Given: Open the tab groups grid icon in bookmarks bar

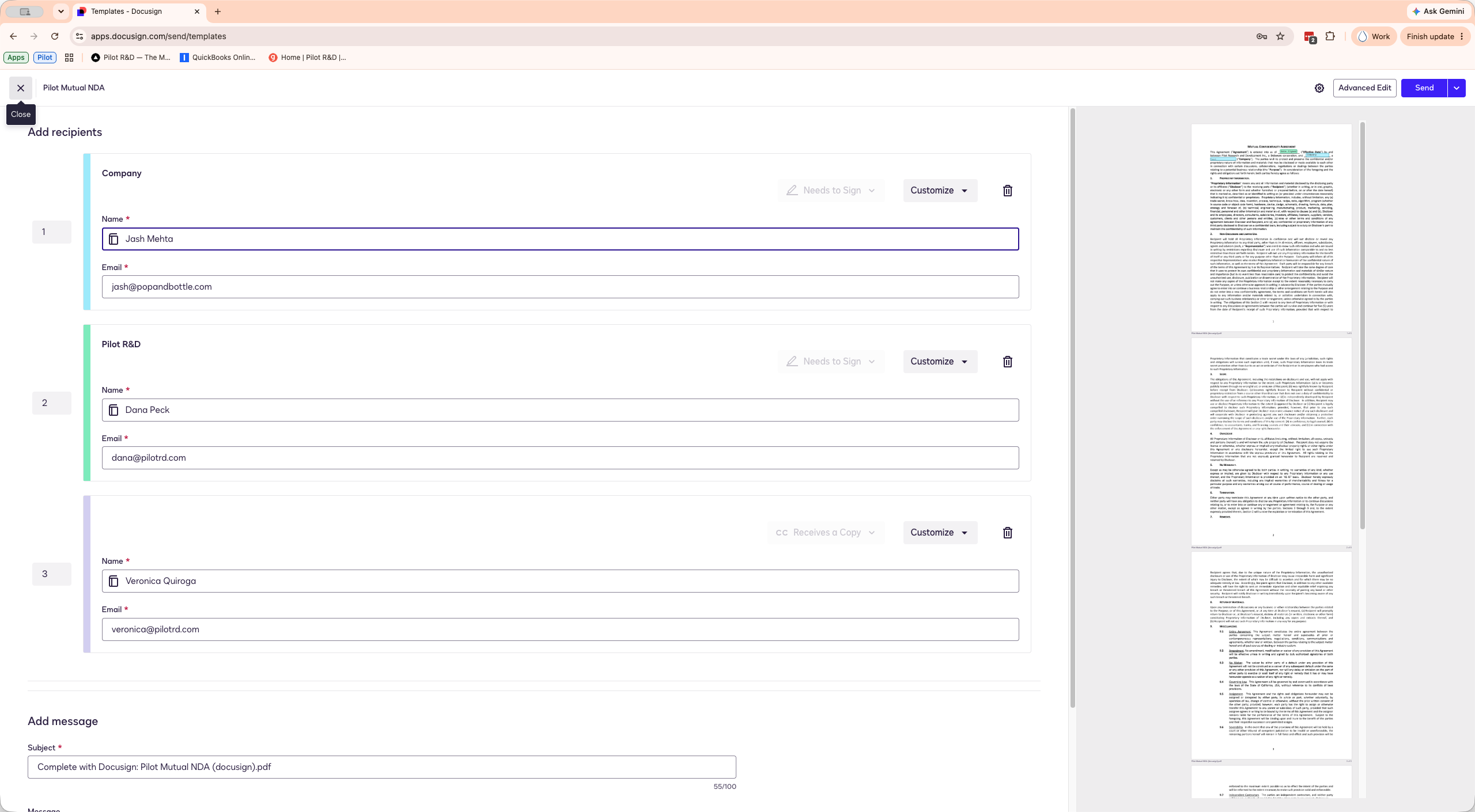Looking at the screenshot, I should tap(69, 58).
